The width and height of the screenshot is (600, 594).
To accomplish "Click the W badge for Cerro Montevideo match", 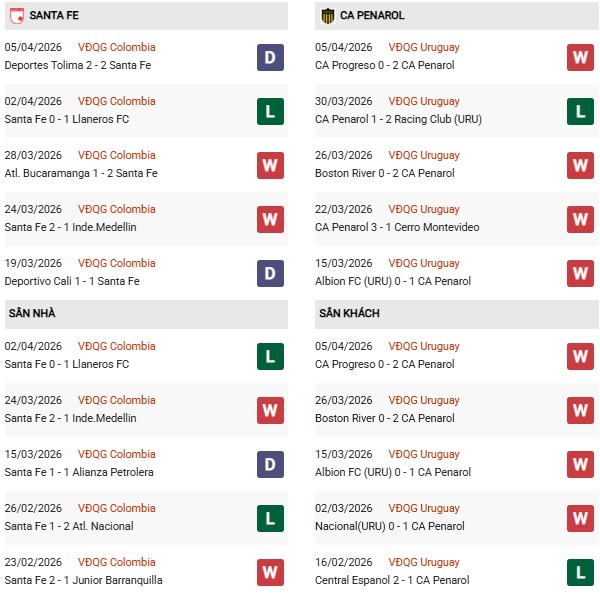I will point(580,219).
